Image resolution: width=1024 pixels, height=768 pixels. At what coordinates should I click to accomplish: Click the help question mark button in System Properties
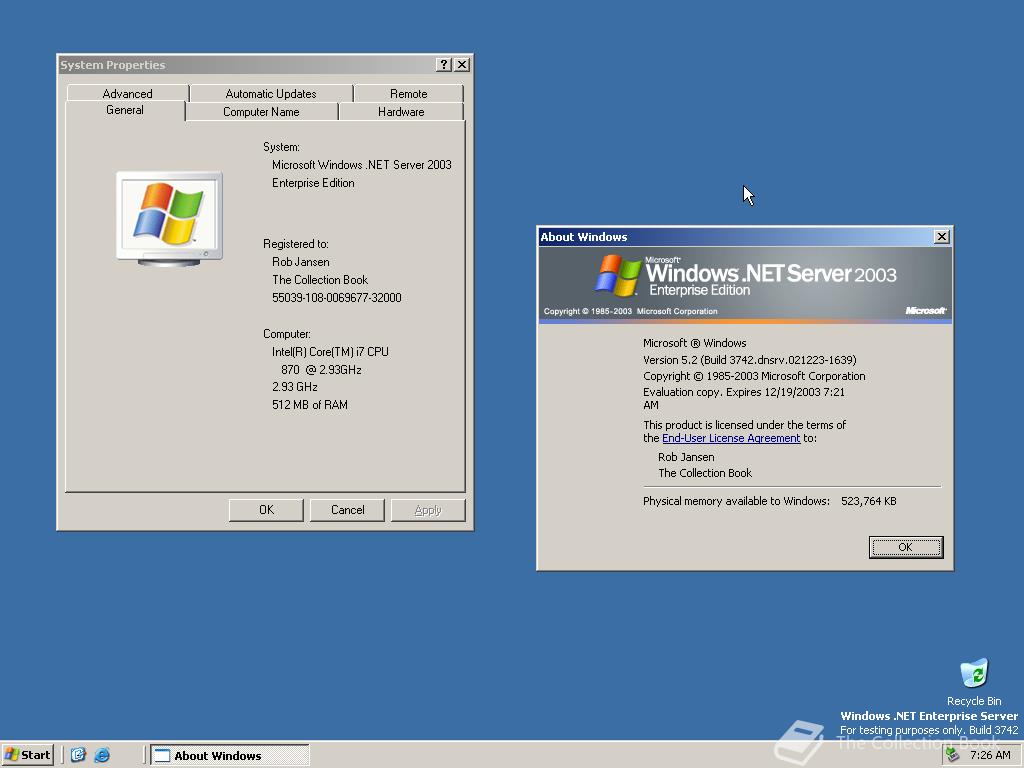[444, 64]
